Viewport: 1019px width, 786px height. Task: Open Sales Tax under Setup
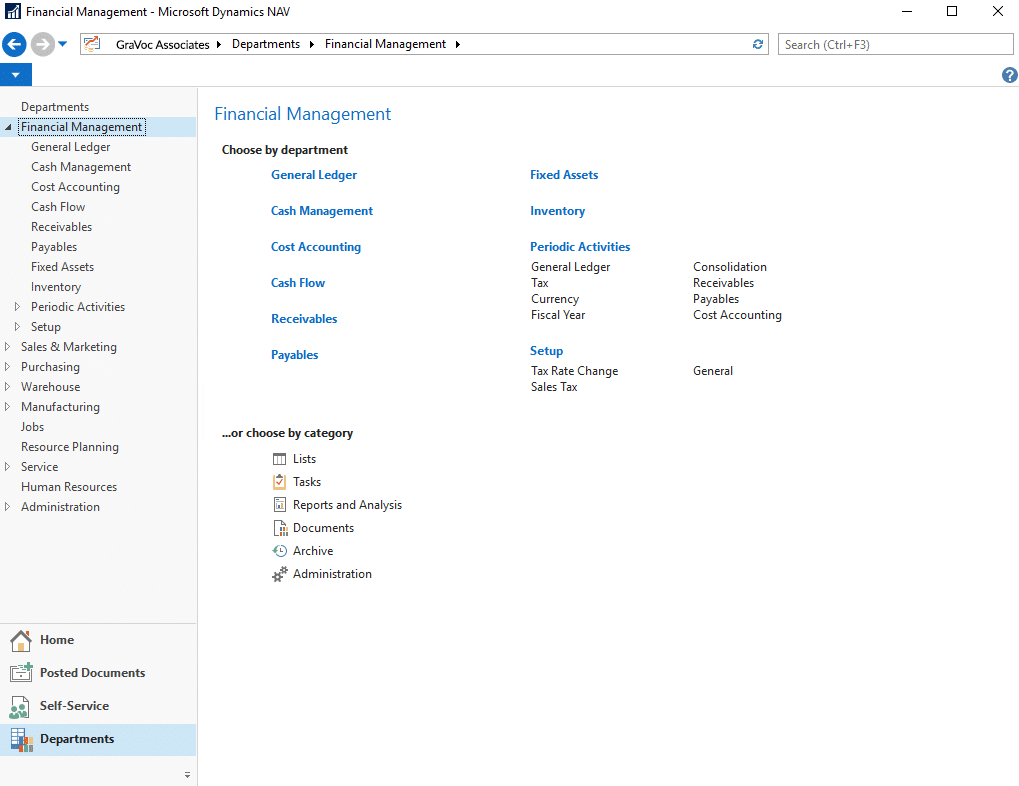(554, 387)
